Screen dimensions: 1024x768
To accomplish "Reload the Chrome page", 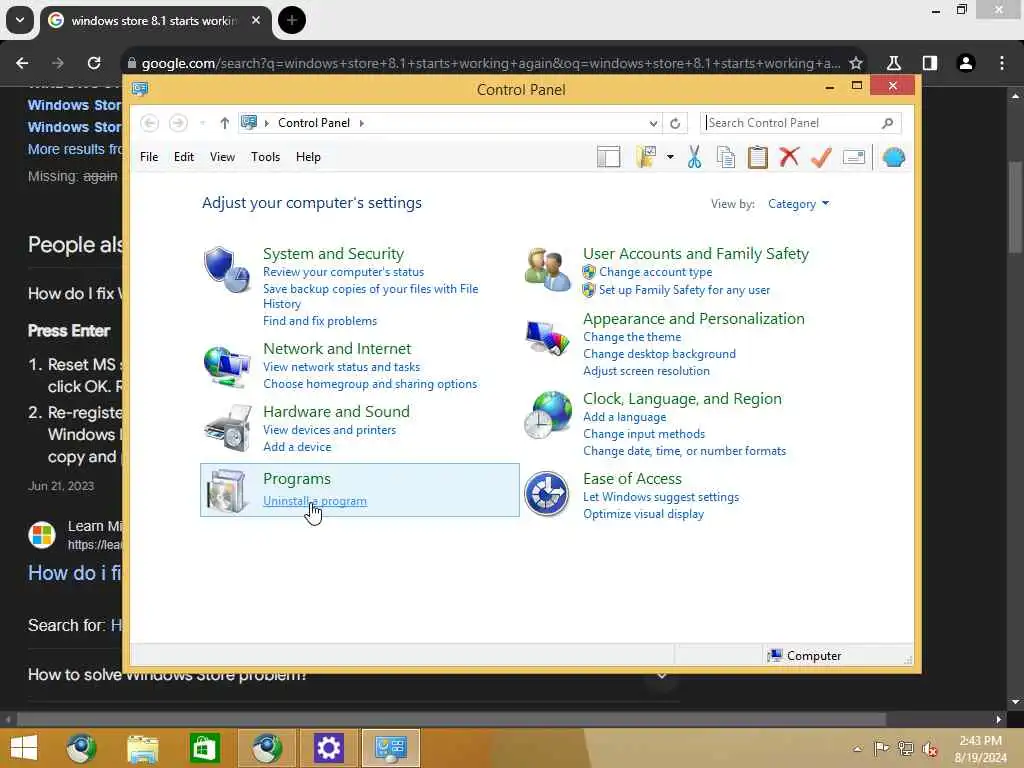I will pos(94,63).
